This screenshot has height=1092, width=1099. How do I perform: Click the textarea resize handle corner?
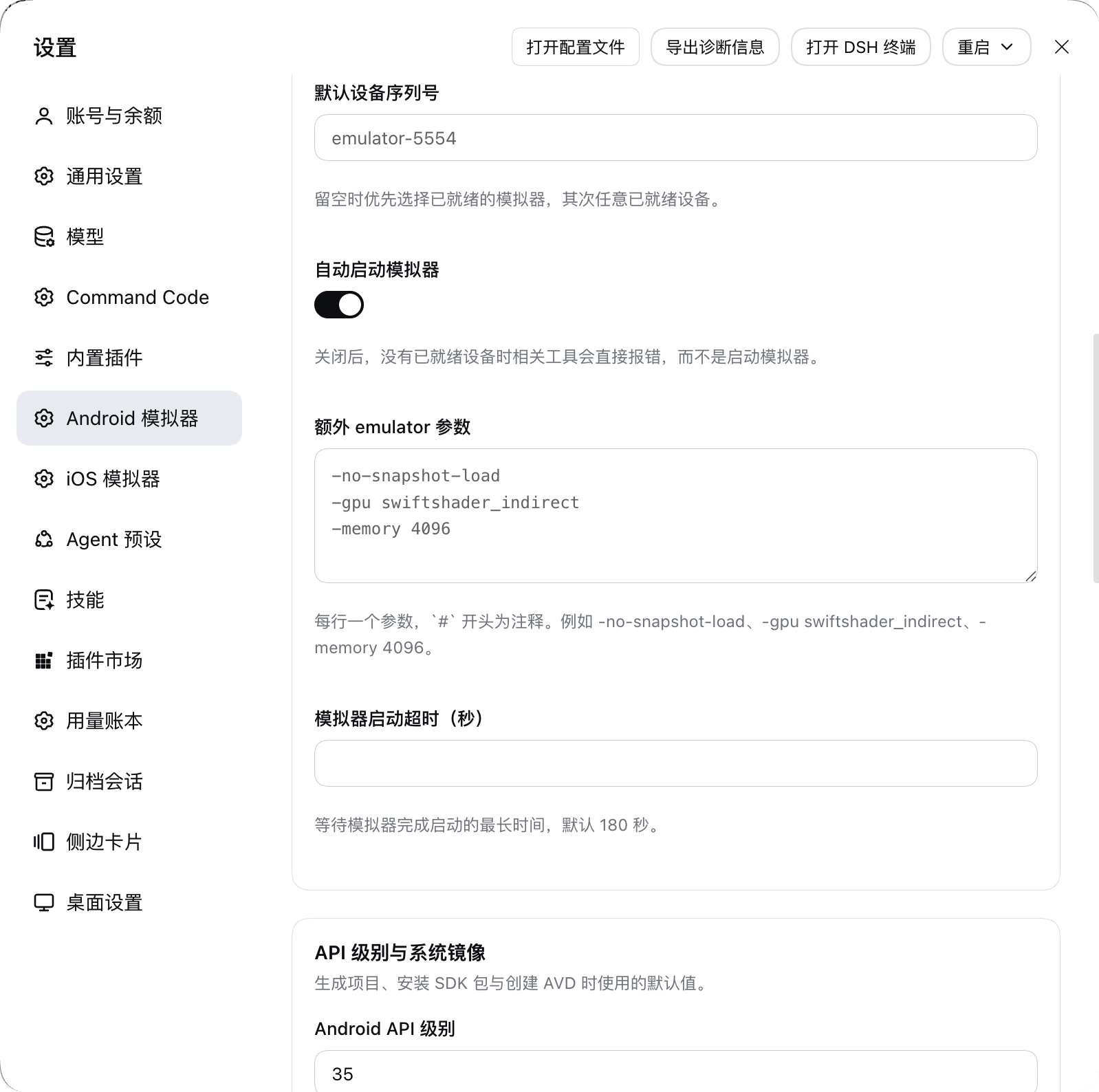[x=1030, y=576]
